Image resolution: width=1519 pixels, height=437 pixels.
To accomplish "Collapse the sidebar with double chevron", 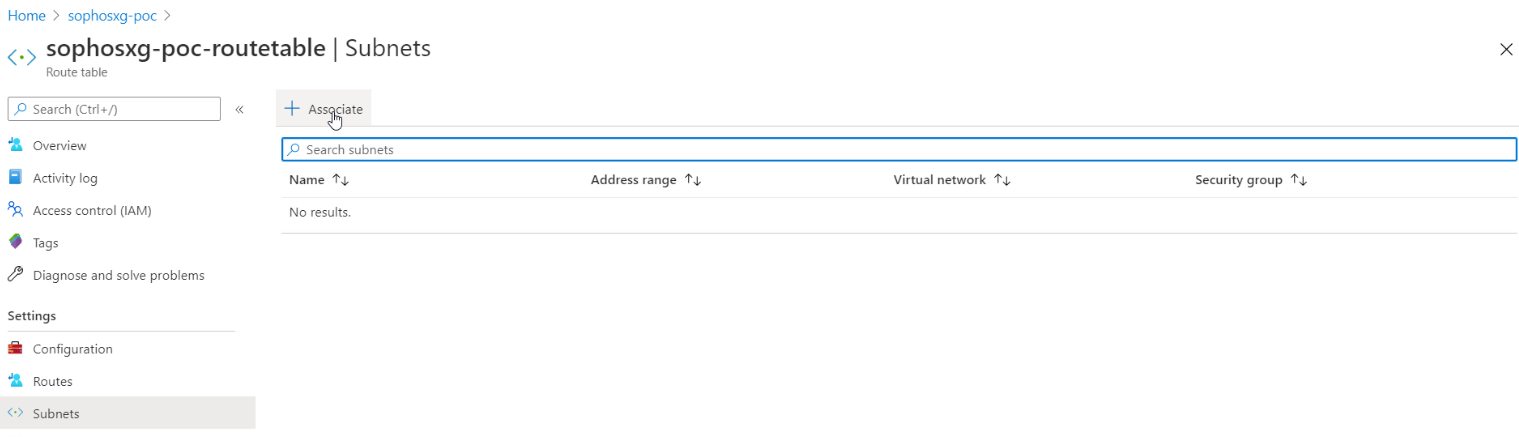I will [x=240, y=109].
